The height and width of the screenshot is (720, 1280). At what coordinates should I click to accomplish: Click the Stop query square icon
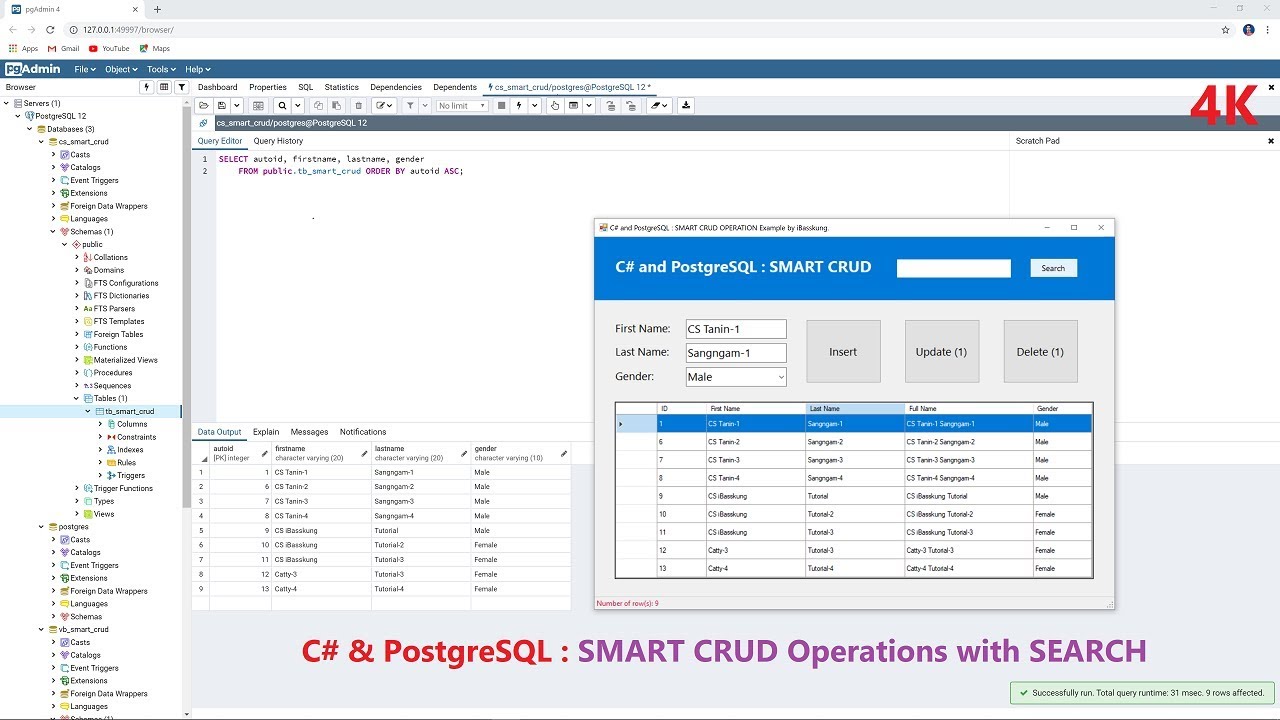click(501, 105)
